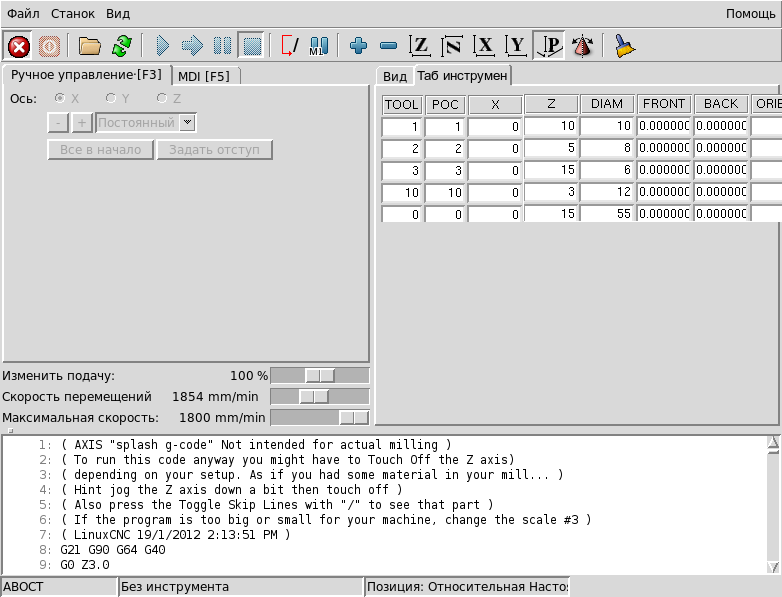Zoom out with blue minus icon
782x597 pixels.
click(x=389, y=46)
